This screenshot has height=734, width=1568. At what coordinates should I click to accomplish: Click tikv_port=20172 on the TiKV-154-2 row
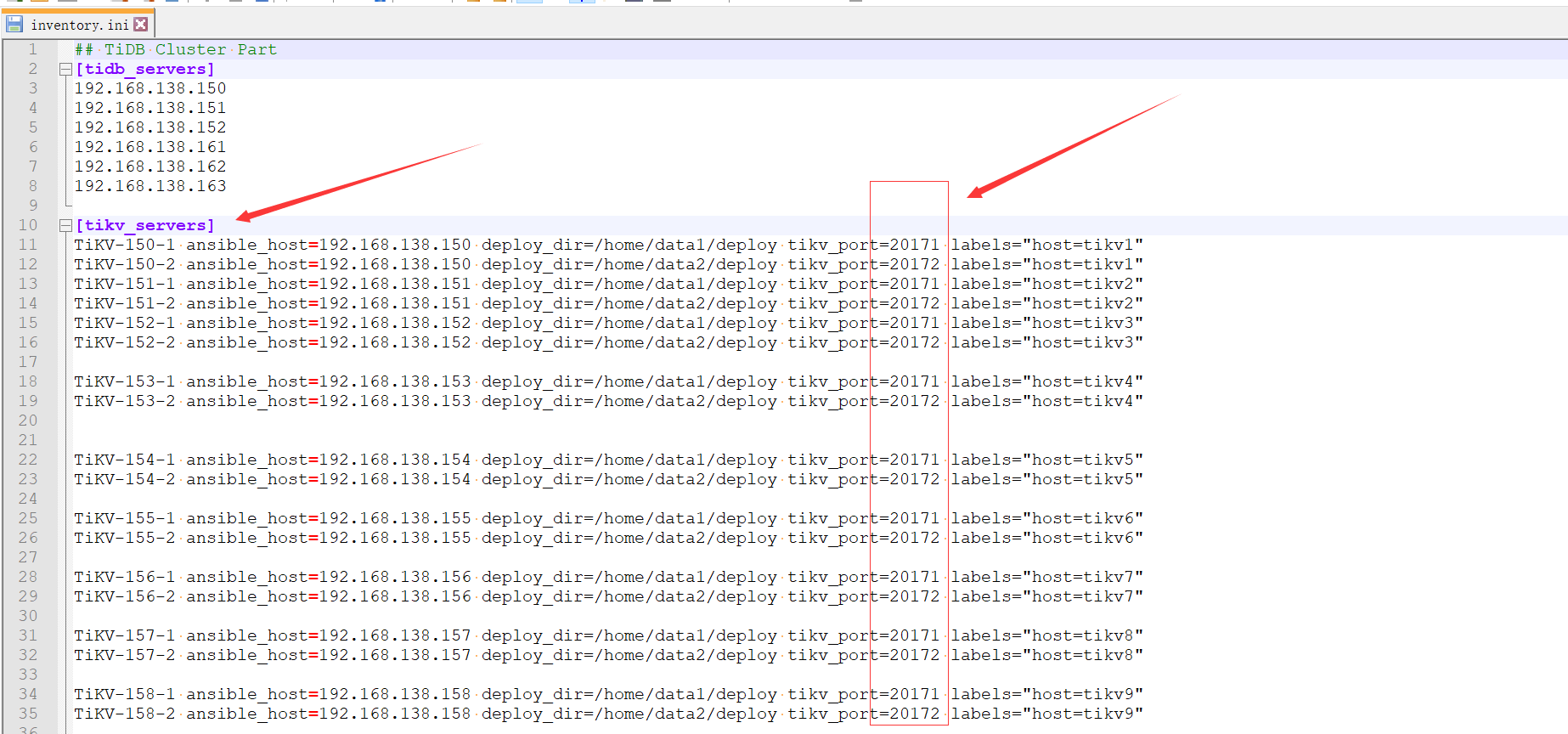pyautogui.click(x=864, y=479)
